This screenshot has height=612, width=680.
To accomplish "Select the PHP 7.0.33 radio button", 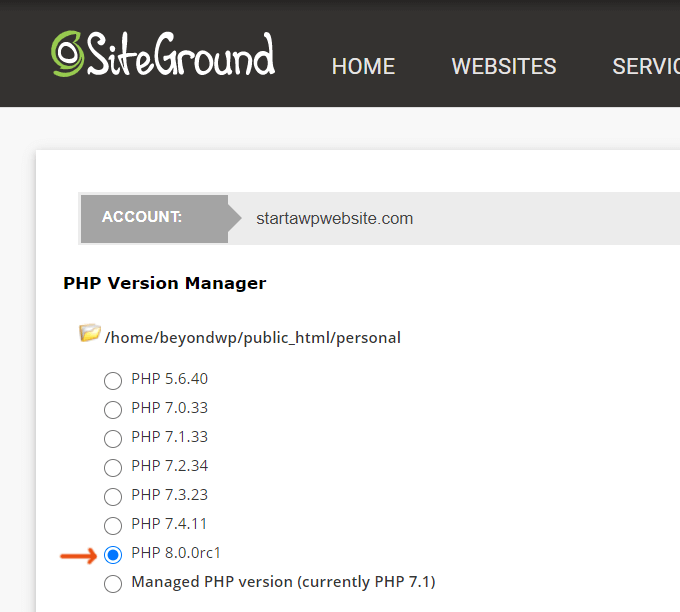I will pyautogui.click(x=113, y=410).
